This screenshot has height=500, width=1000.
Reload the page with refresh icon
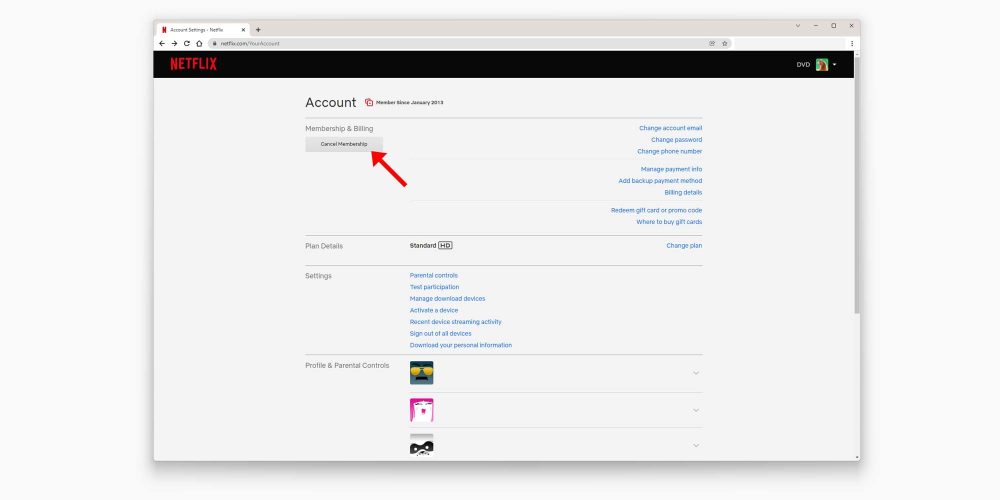(186, 43)
